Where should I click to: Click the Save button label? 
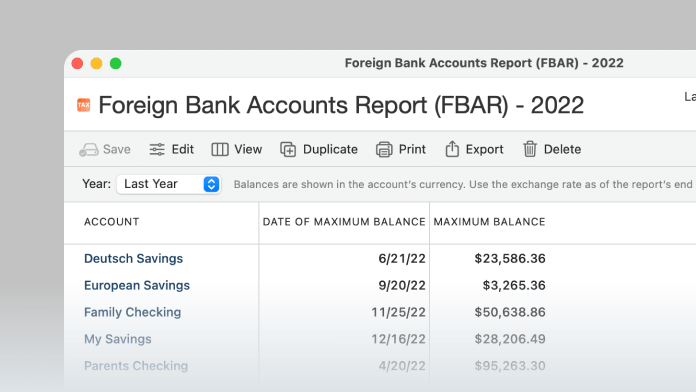pyautogui.click(x=117, y=150)
